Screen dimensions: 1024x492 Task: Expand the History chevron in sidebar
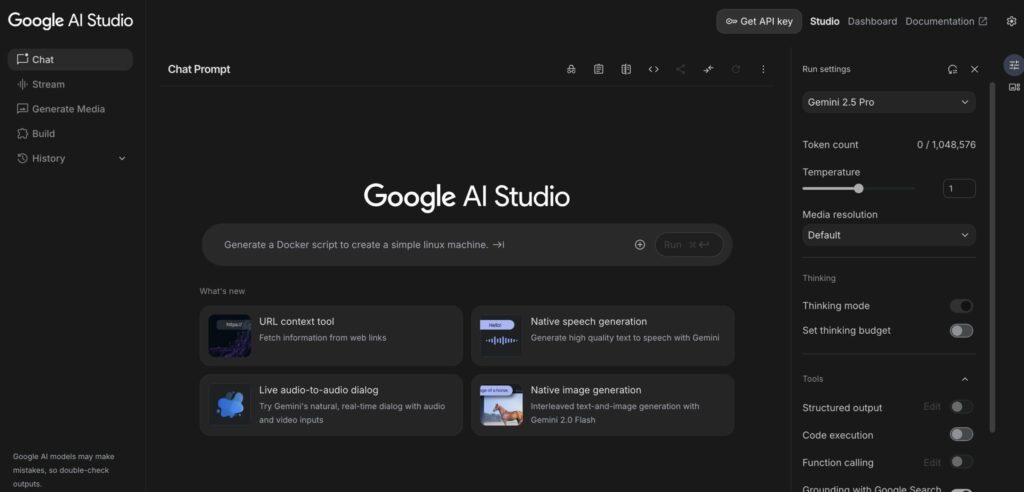[122, 158]
